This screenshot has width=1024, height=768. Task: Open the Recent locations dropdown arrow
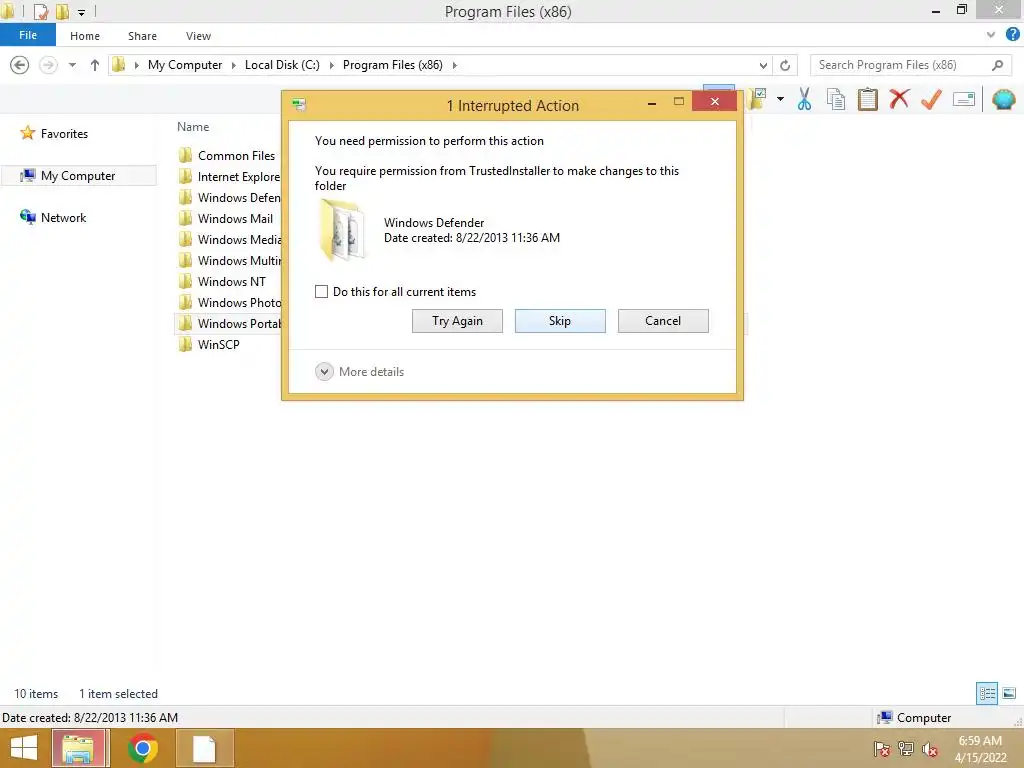tap(72, 65)
